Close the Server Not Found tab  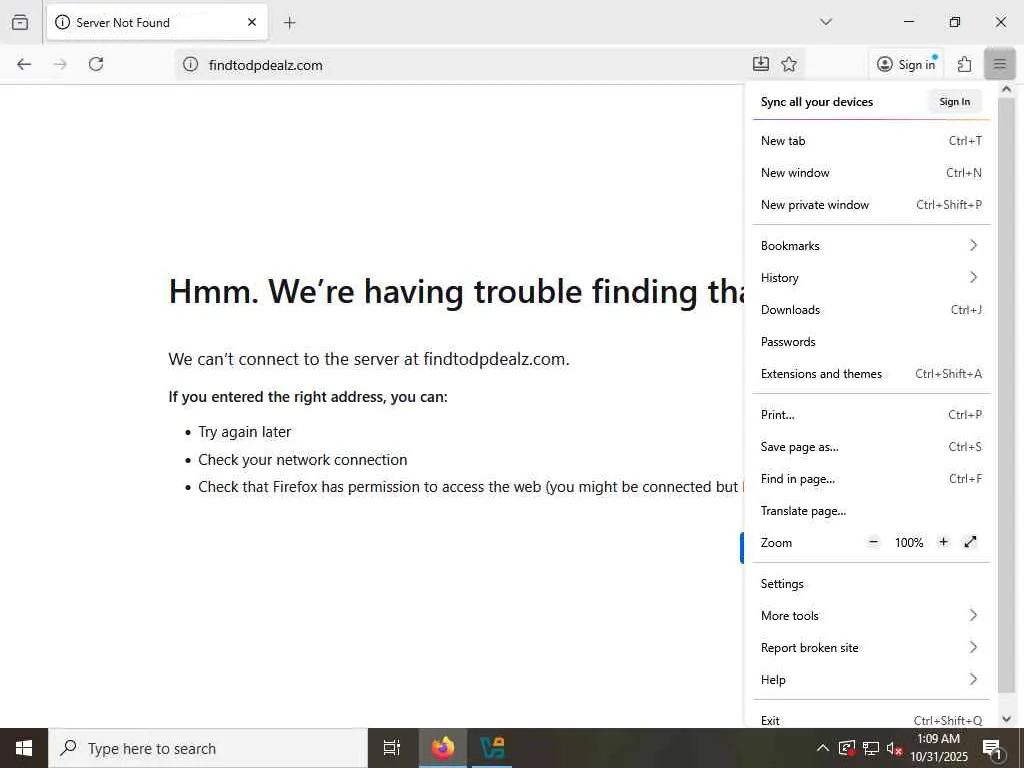point(252,22)
